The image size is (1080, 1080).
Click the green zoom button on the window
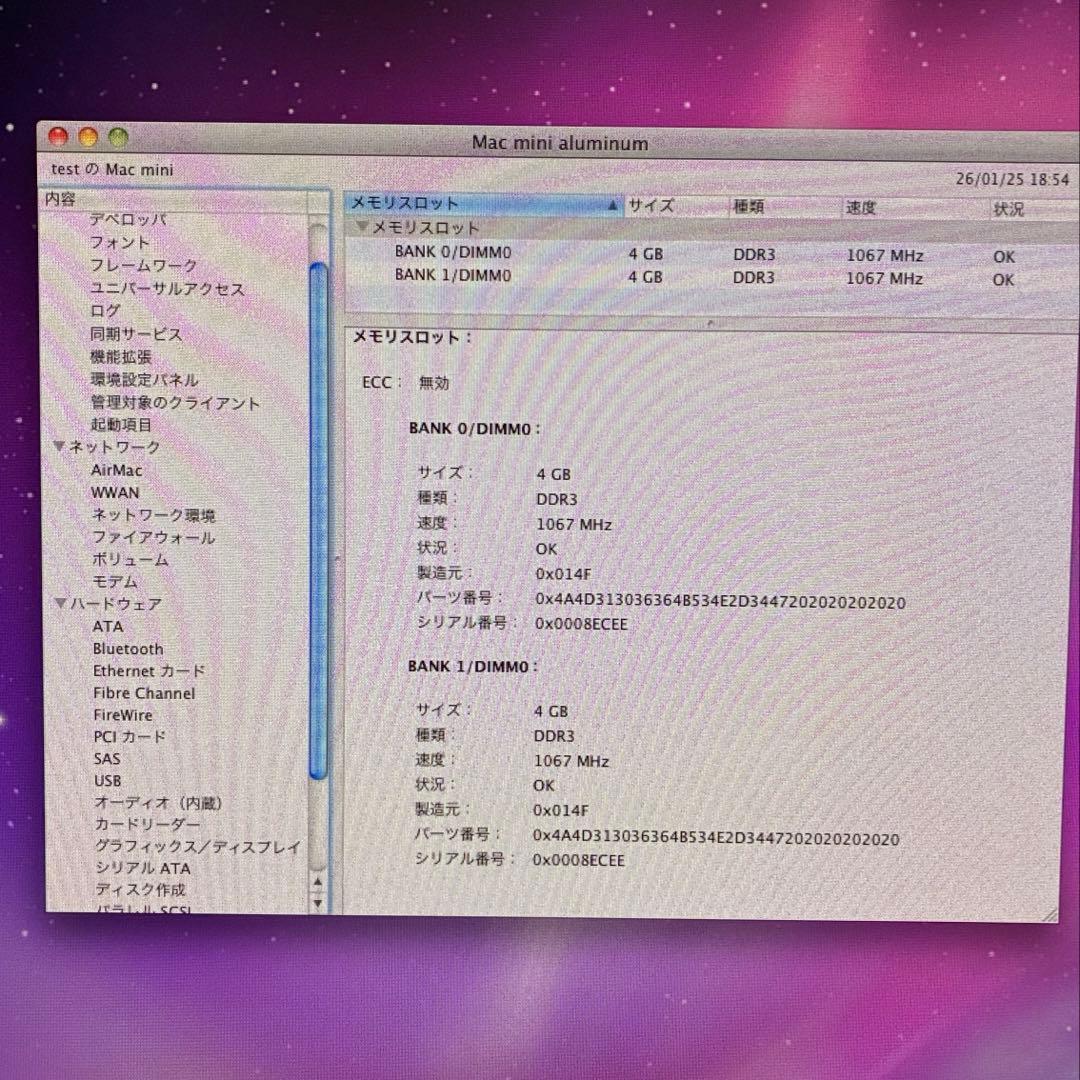tap(118, 135)
